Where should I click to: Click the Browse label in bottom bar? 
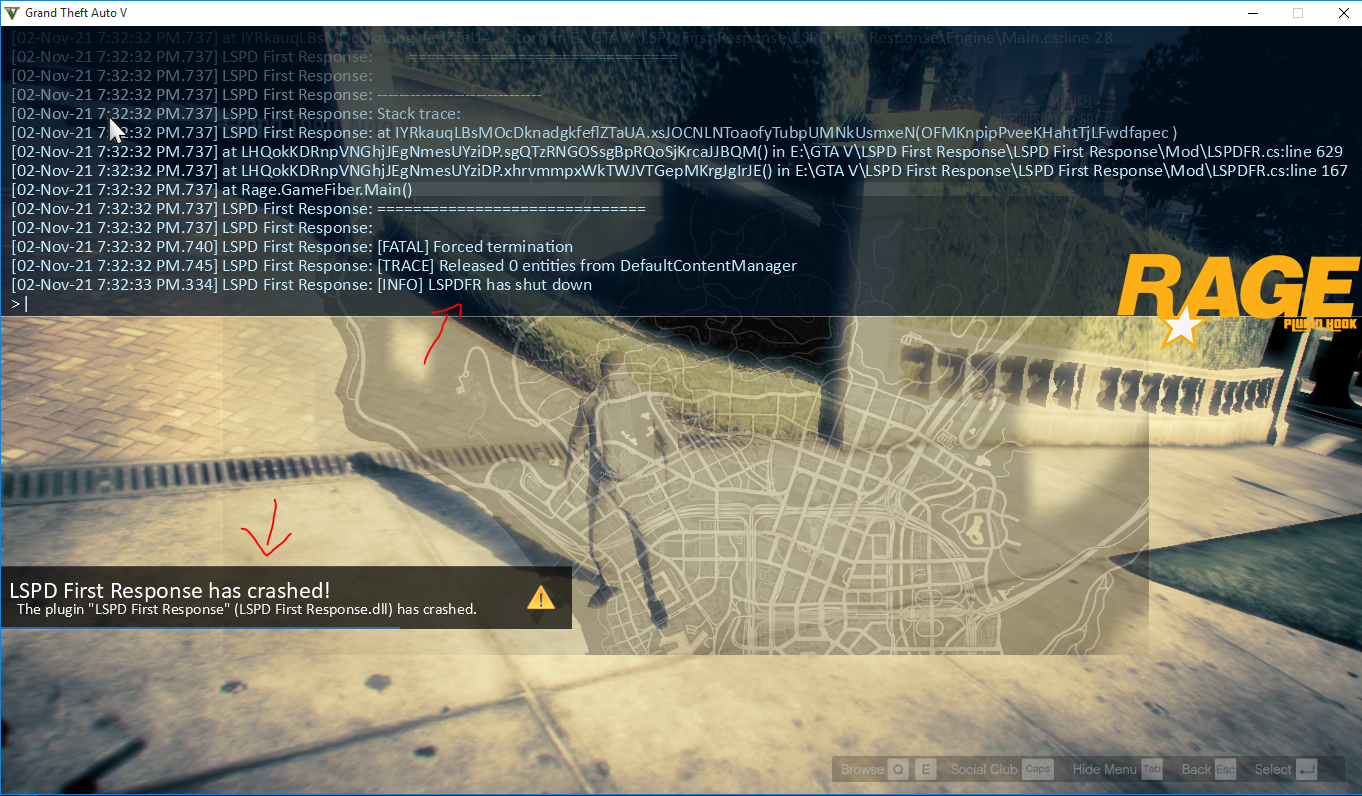pos(862,769)
